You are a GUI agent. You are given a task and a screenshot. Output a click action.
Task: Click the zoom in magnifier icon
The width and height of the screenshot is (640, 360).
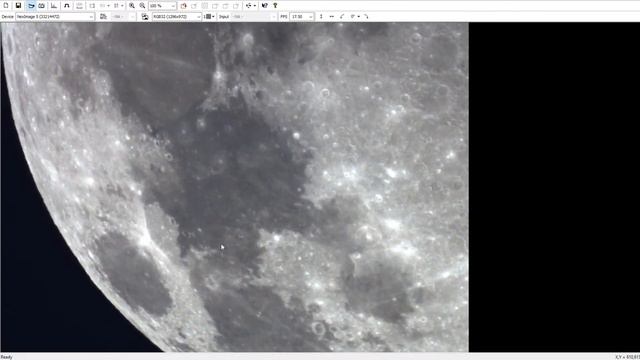[x=132, y=6]
